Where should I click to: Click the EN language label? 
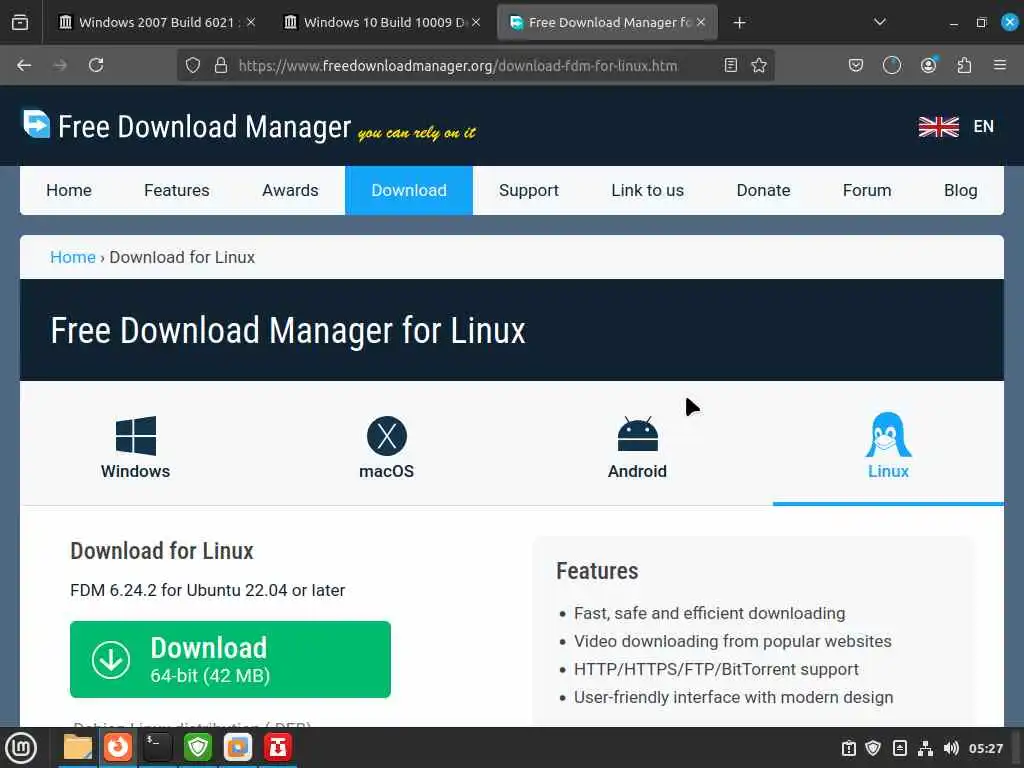coord(984,127)
